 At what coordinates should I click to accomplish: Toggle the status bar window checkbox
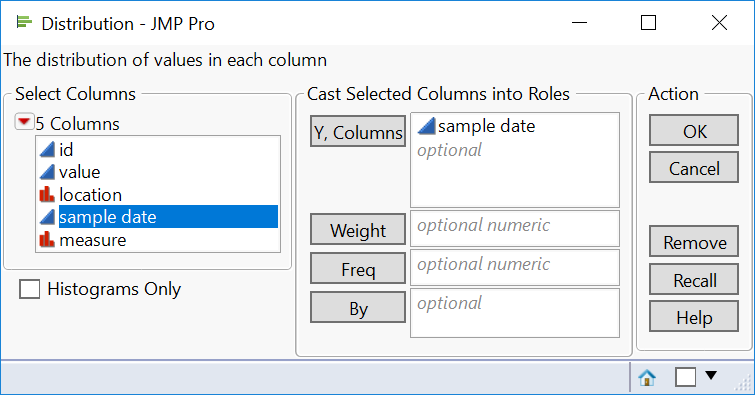click(685, 377)
